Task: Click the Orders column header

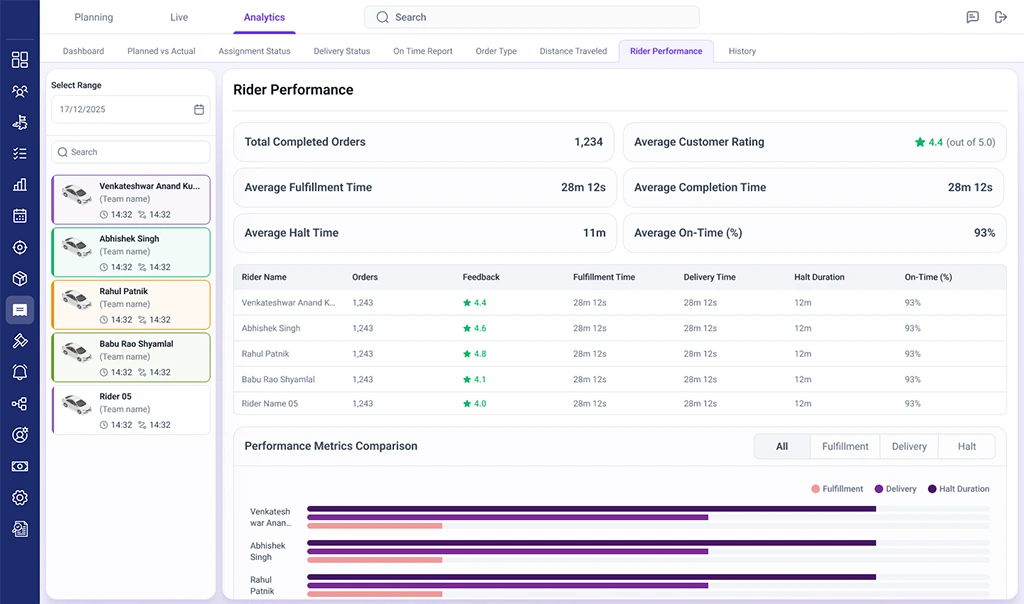Action: (365, 277)
